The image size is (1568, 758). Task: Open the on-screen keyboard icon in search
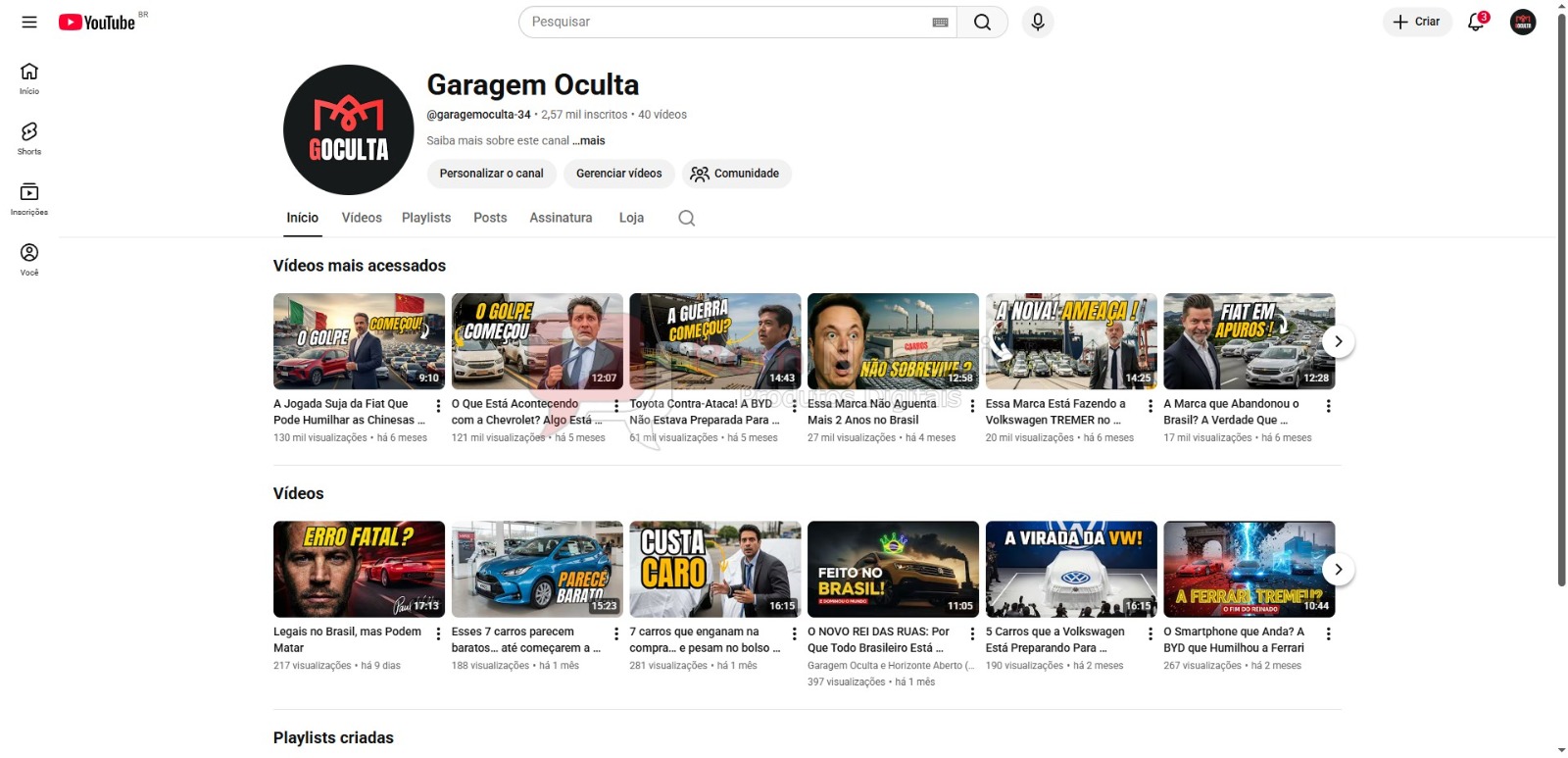click(x=940, y=22)
